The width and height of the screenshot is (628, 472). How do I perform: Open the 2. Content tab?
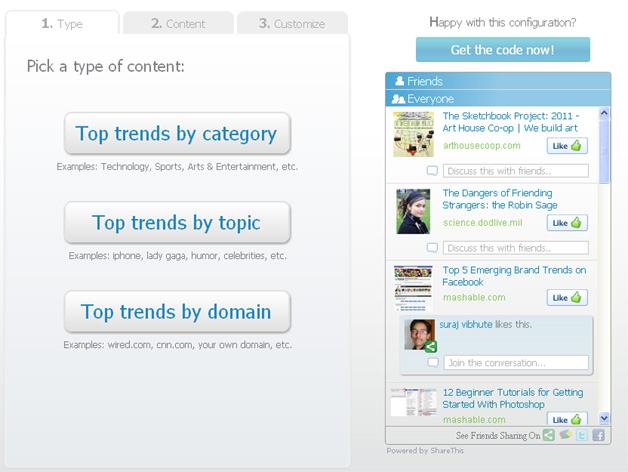pyautogui.click(x=178, y=23)
